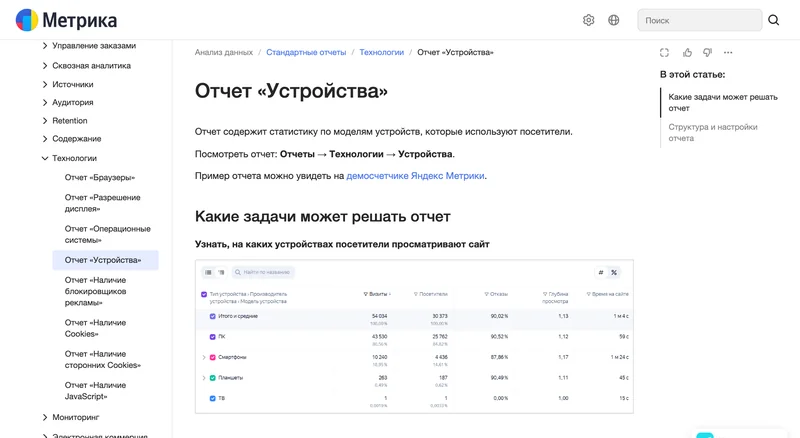Expand Сквозная аналитика section
800x438 pixels.
pyautogui.click(x=86, y=65)
